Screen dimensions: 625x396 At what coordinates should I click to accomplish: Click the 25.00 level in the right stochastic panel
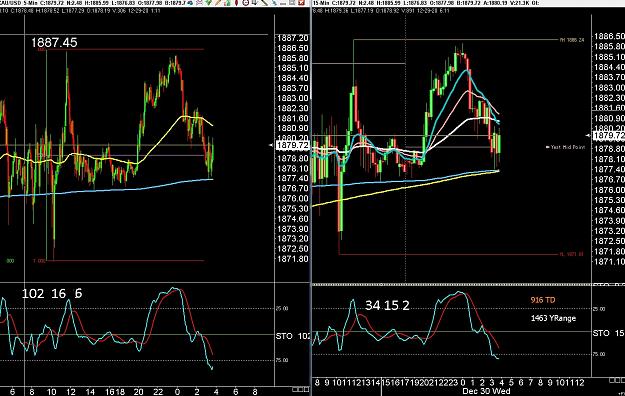click(599, 309)
